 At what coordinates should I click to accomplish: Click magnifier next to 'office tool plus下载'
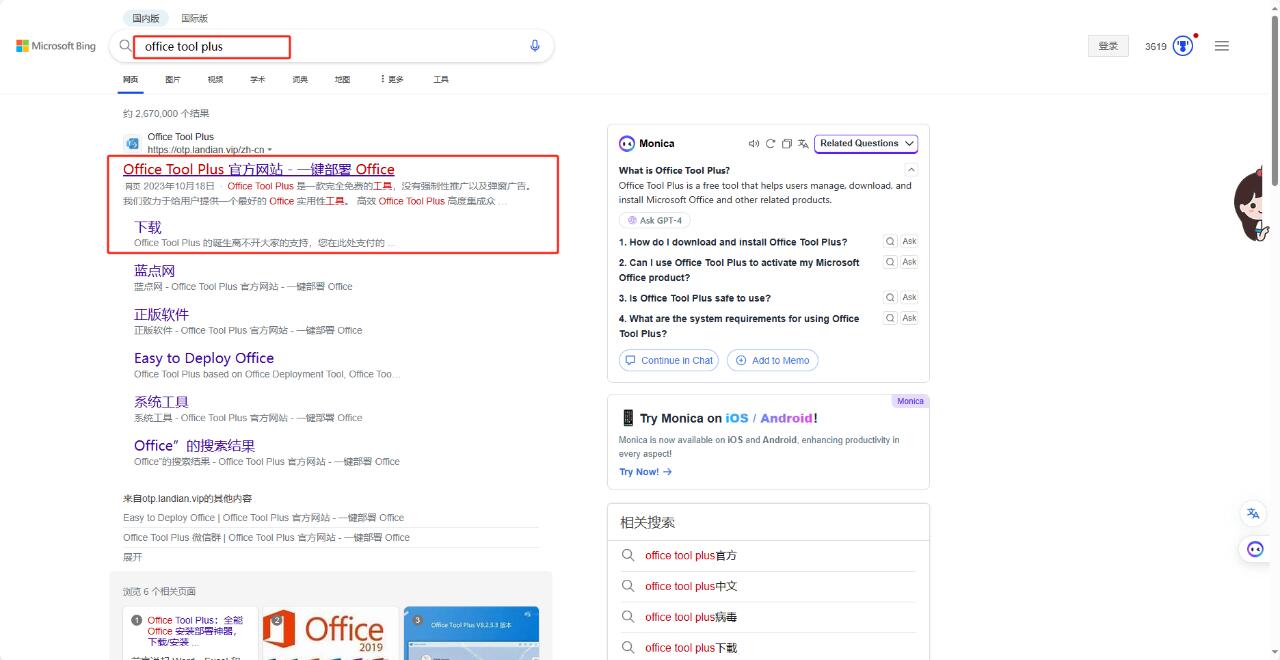pos(628,648)
